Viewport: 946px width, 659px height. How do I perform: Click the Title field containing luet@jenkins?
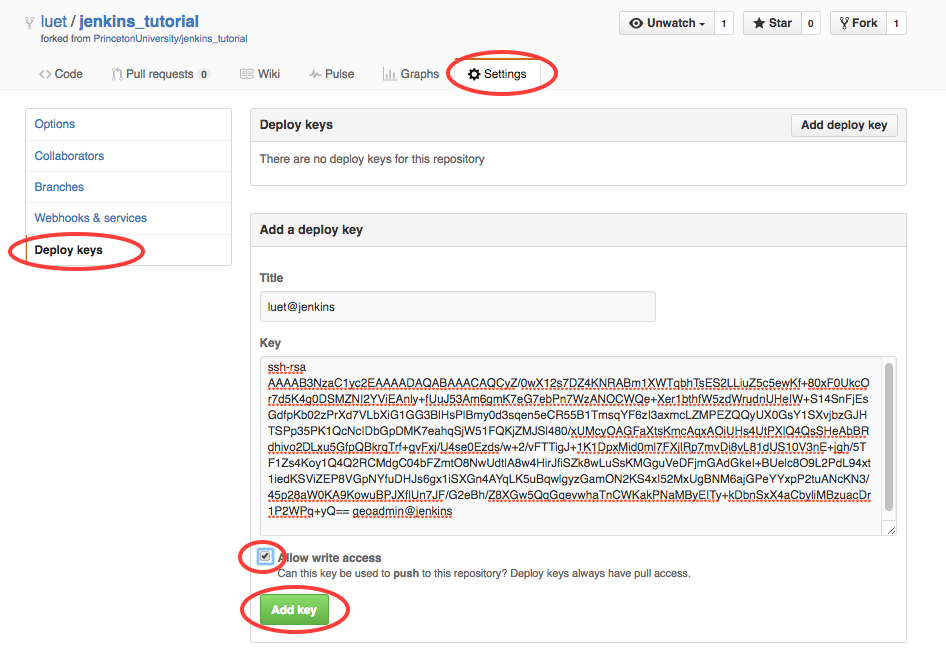pyautogui.click(x=457, y=307)
